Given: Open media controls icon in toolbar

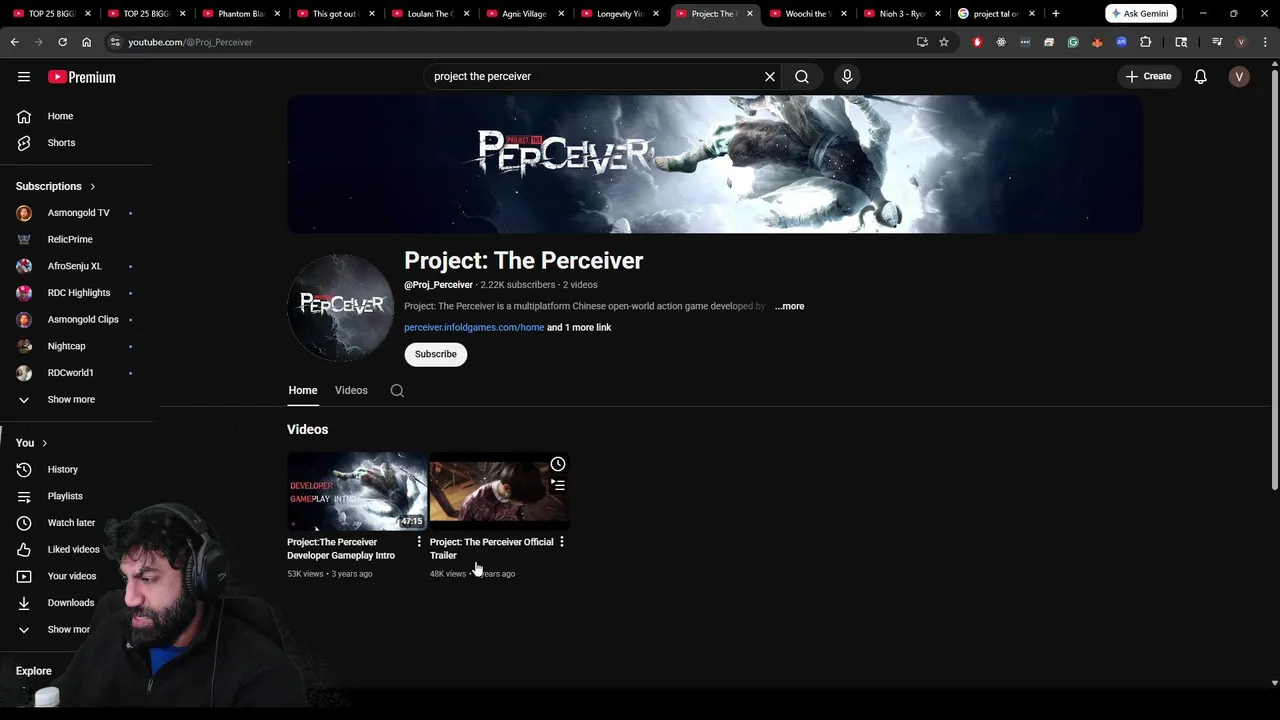Looking at the screenshot, I should click(1217, 42).
